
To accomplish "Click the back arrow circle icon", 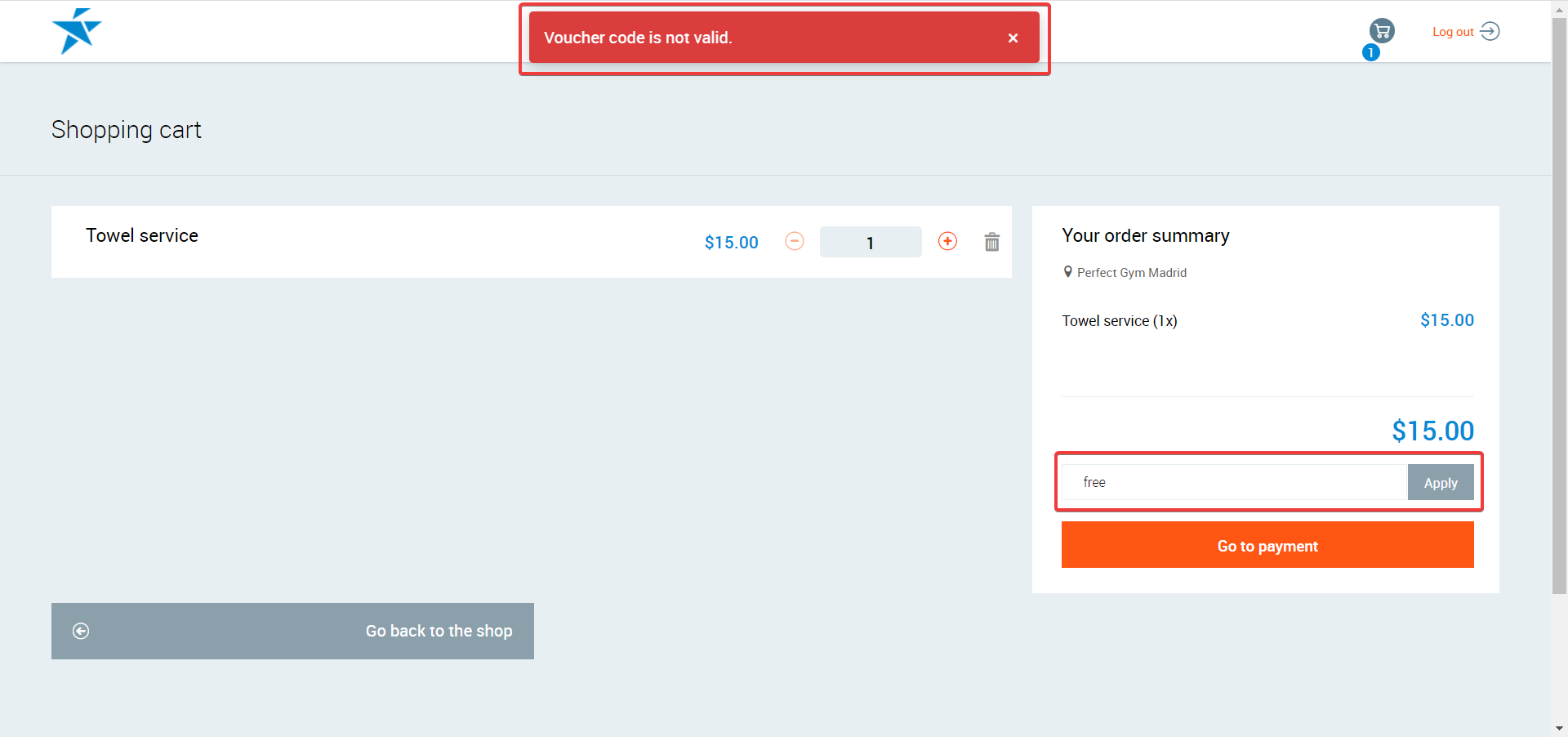I will pos(81,631).
